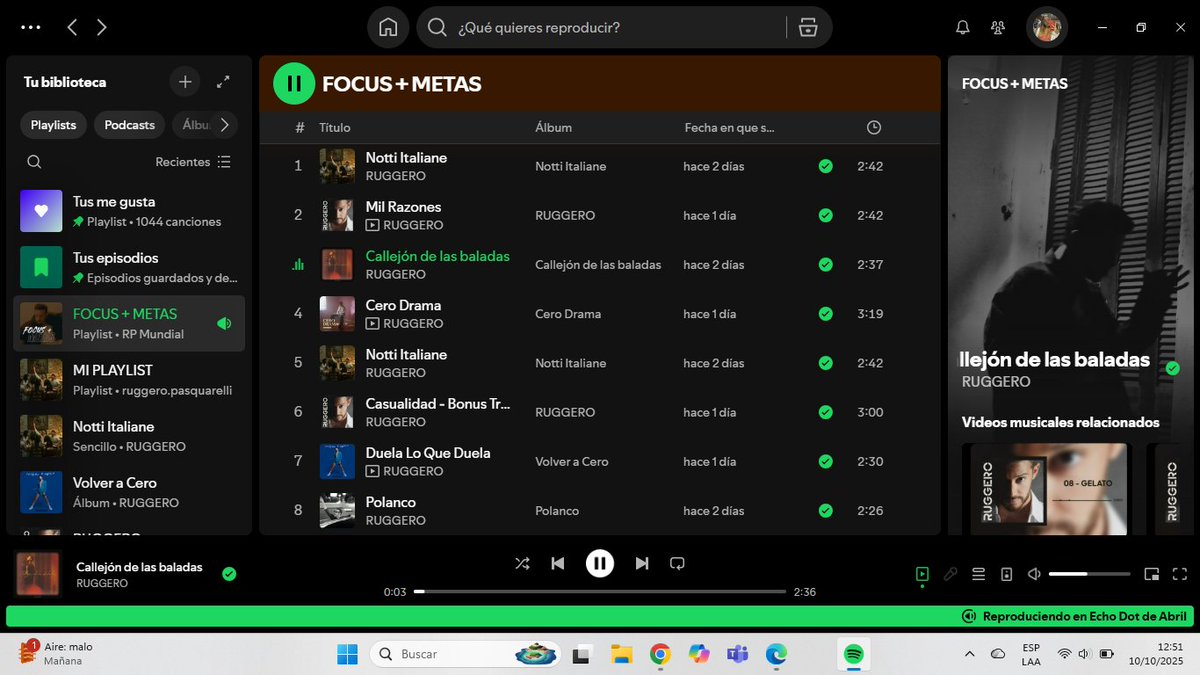The height and width of the screenshot is (675, 1200).
Task: Skip to the previous track
Action: tap(558, 563)
